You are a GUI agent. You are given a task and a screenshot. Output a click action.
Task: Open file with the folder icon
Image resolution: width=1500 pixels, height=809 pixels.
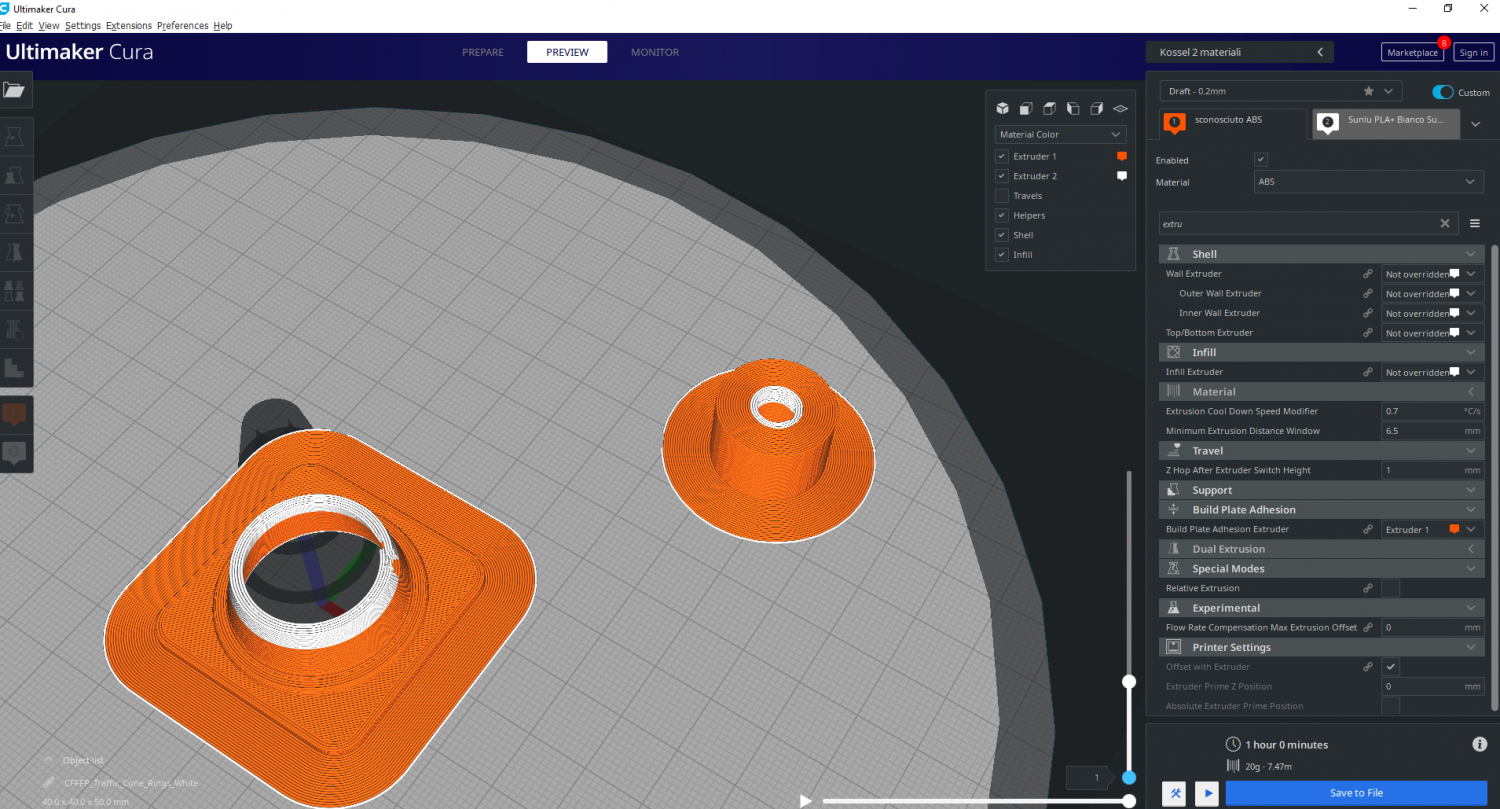click(x=14, y=90)
